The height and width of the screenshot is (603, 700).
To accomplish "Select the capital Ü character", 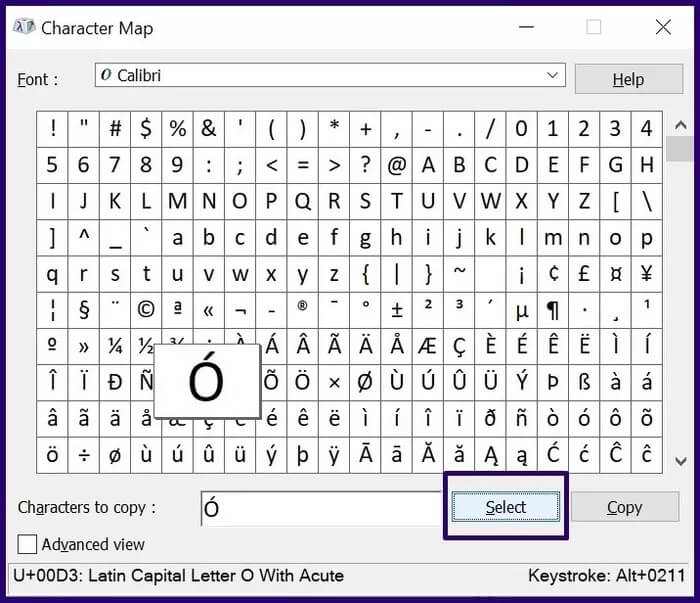I will pyautogui.click(x=490, y=382).
